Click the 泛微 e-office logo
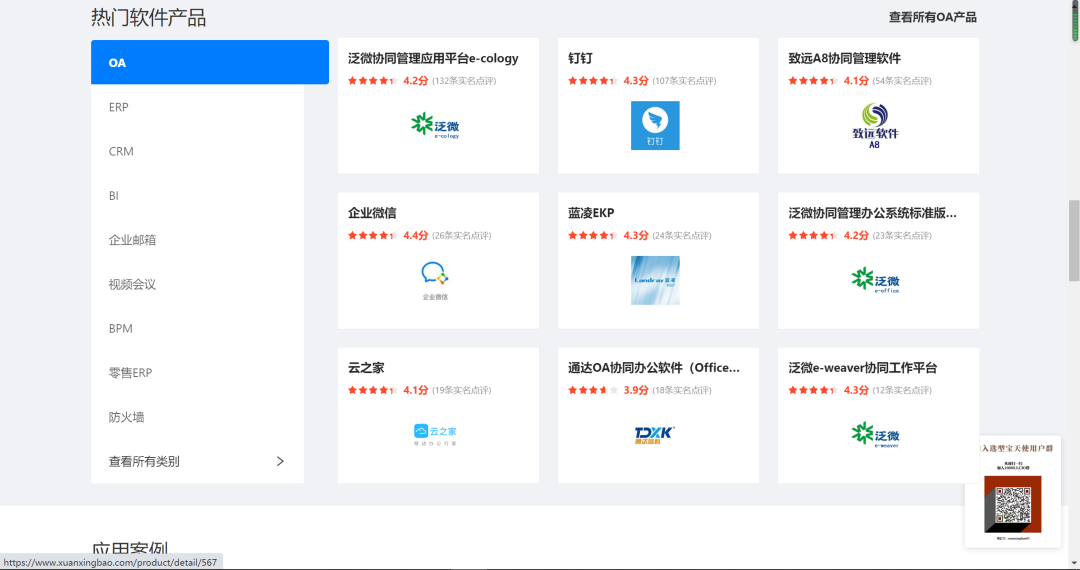The height and width of the screenshot is (570, 1080). click(875, 280)
